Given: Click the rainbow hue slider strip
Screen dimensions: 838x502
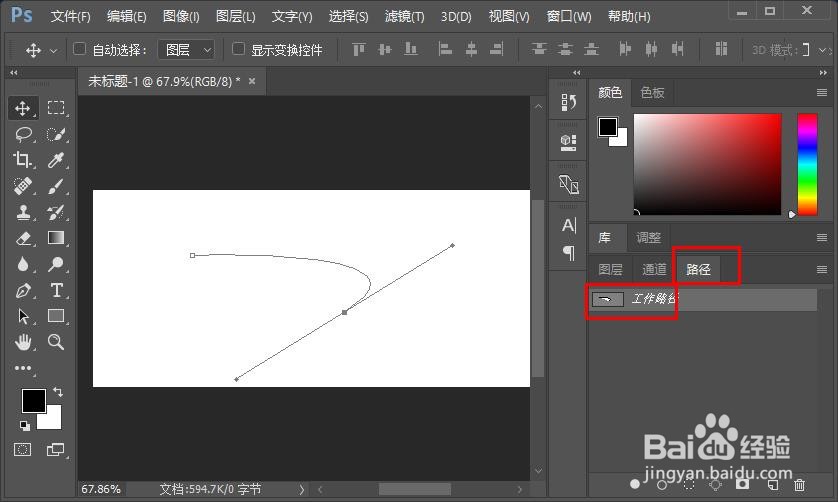Looking at the screenshot, I should pos(808,164).
